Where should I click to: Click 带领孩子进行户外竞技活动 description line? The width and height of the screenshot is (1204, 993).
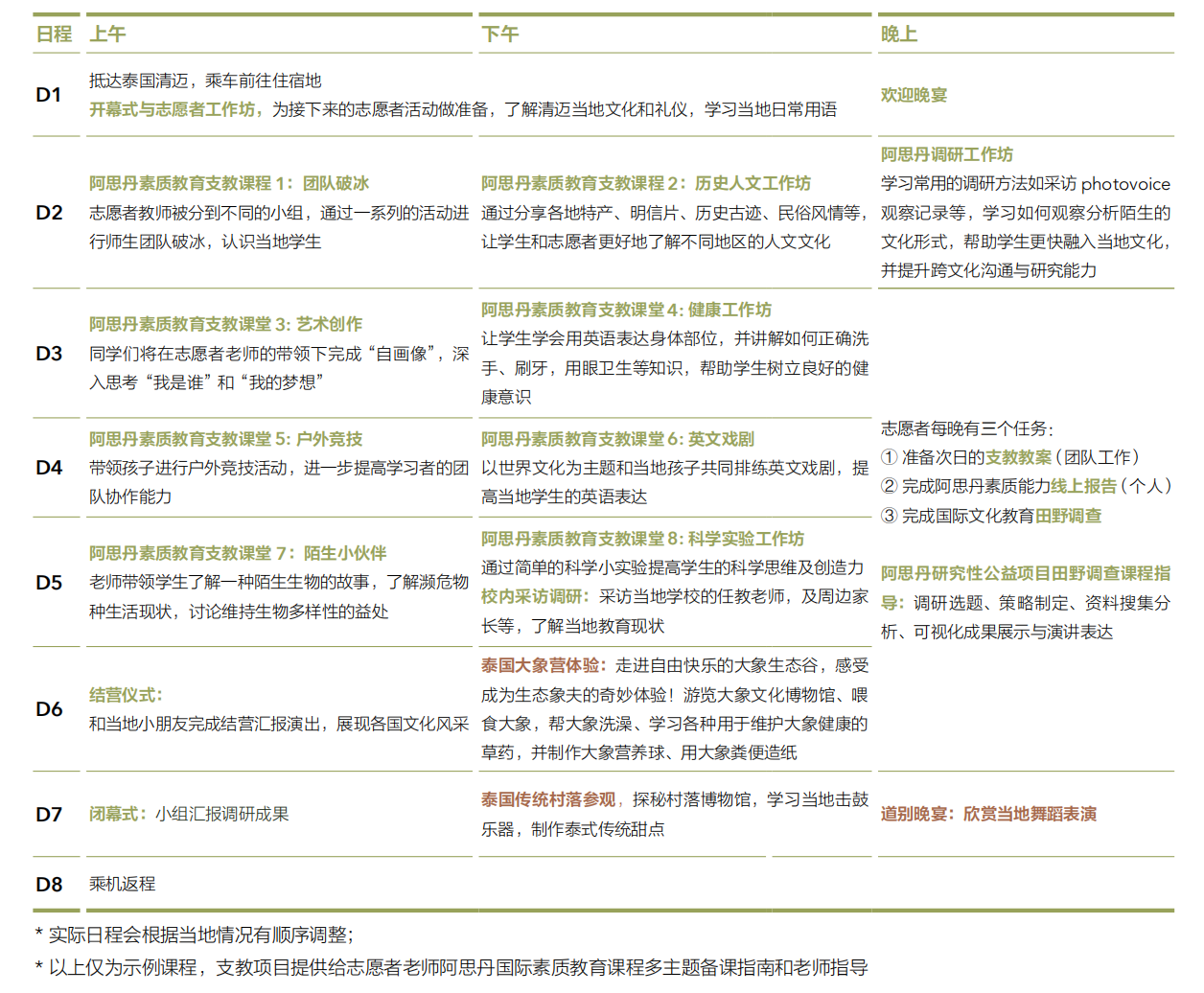[279, 468]
